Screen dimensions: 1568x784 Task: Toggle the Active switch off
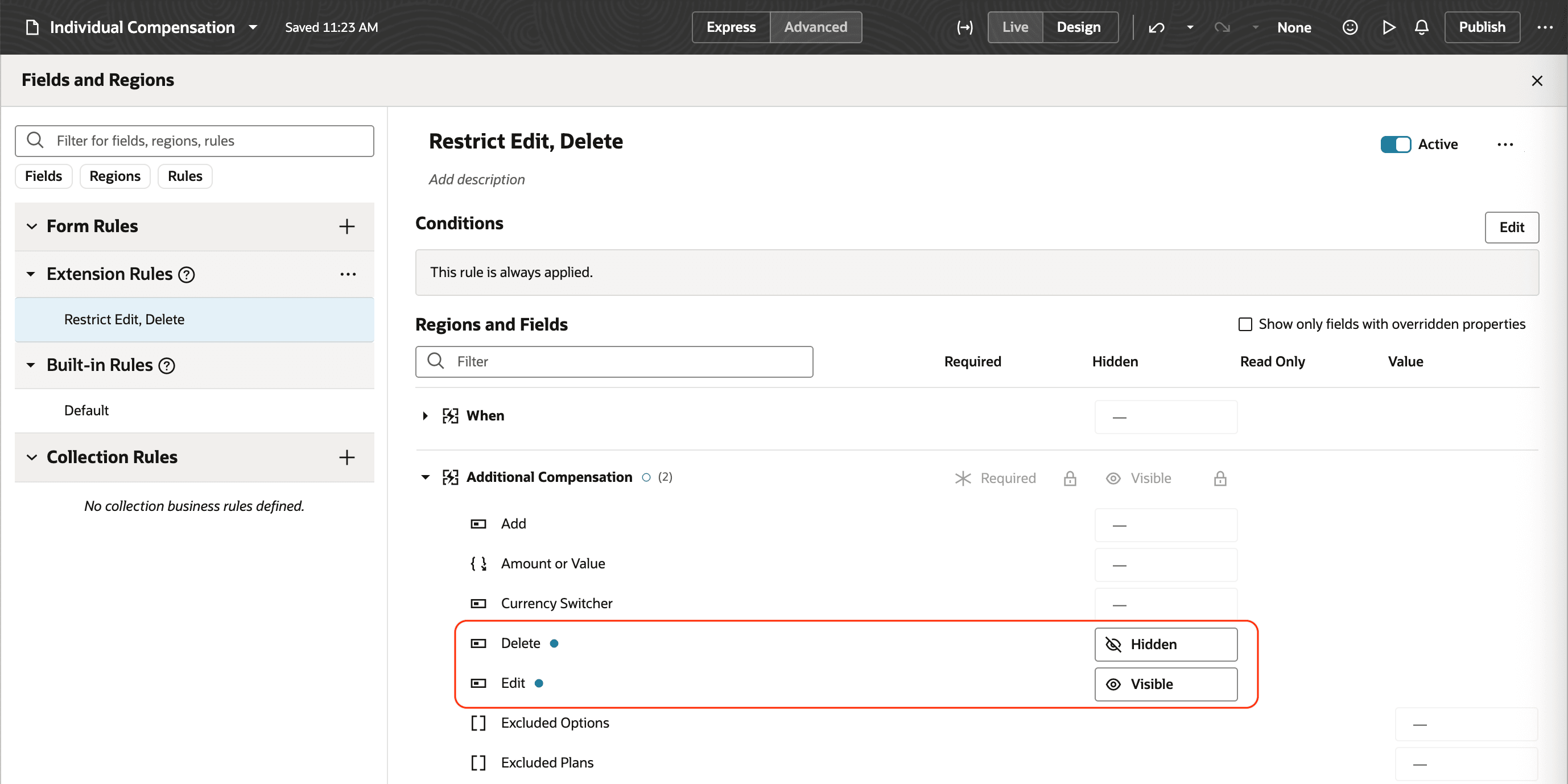pos(1396,145)
